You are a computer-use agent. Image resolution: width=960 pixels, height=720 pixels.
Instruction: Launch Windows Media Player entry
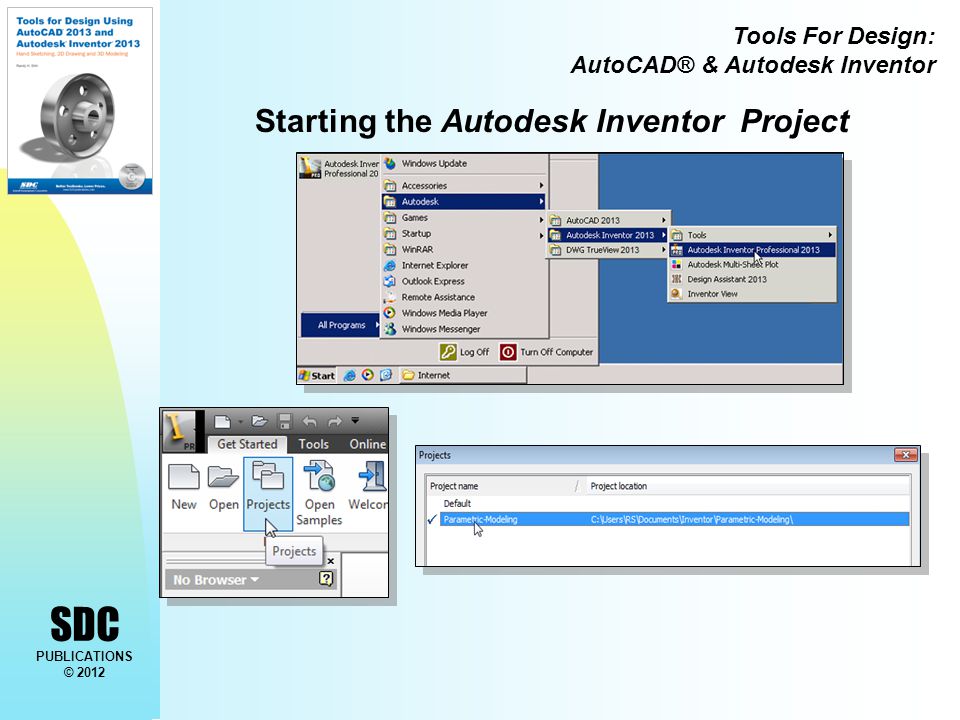pos(464,313)
